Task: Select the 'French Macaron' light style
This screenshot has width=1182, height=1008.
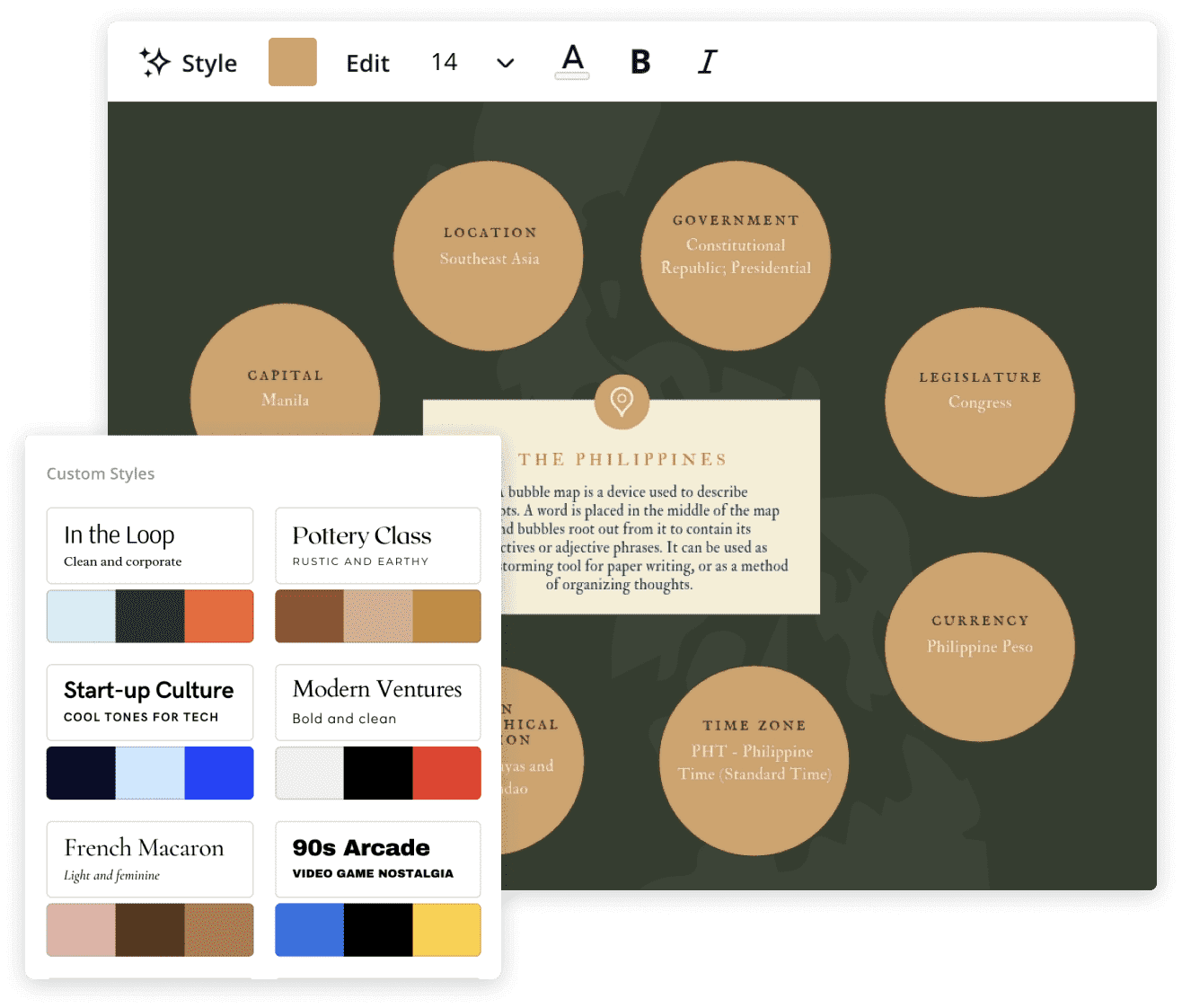Action: [149, 859]
